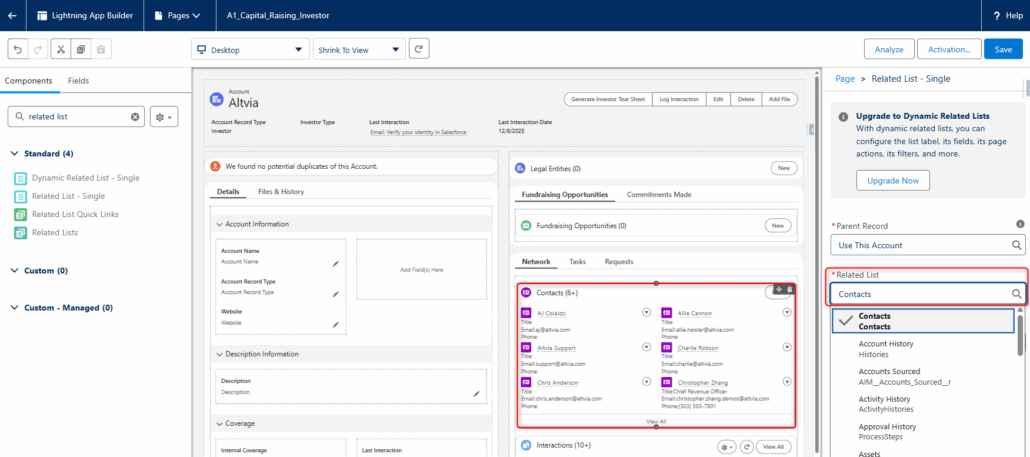
Task: Delete the selected Contacts component
Action: coord(789,290)
